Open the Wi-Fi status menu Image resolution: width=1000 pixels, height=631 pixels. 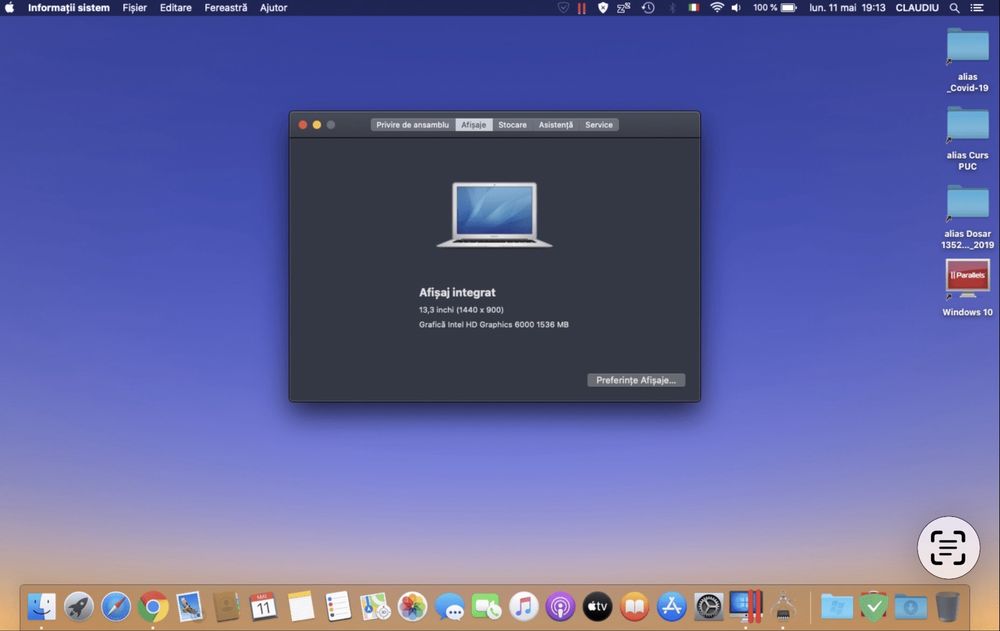click(x=717, y=8)
